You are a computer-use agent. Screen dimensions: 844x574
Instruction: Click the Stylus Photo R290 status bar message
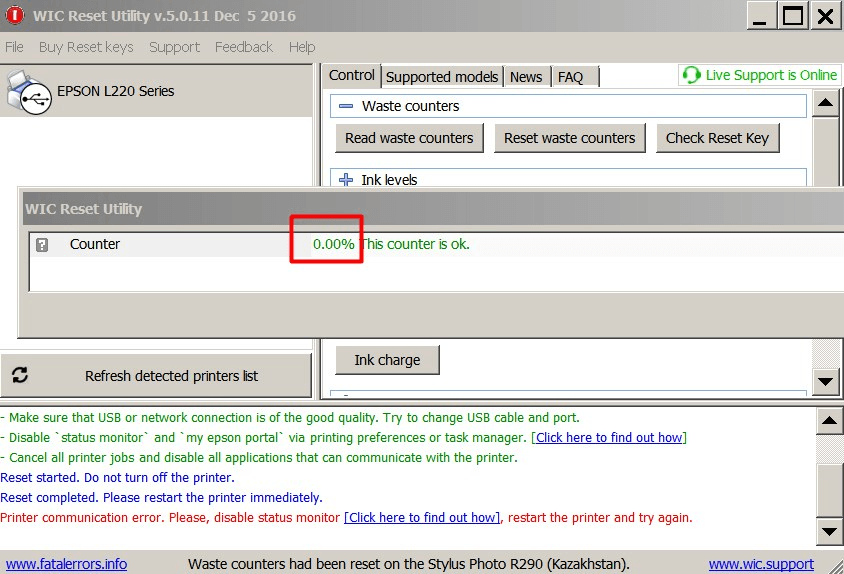(409, 564)
